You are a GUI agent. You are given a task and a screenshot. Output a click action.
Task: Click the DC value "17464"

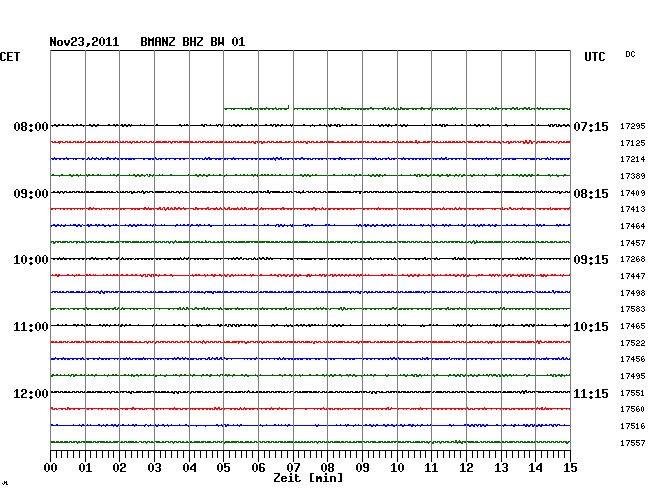633,226
